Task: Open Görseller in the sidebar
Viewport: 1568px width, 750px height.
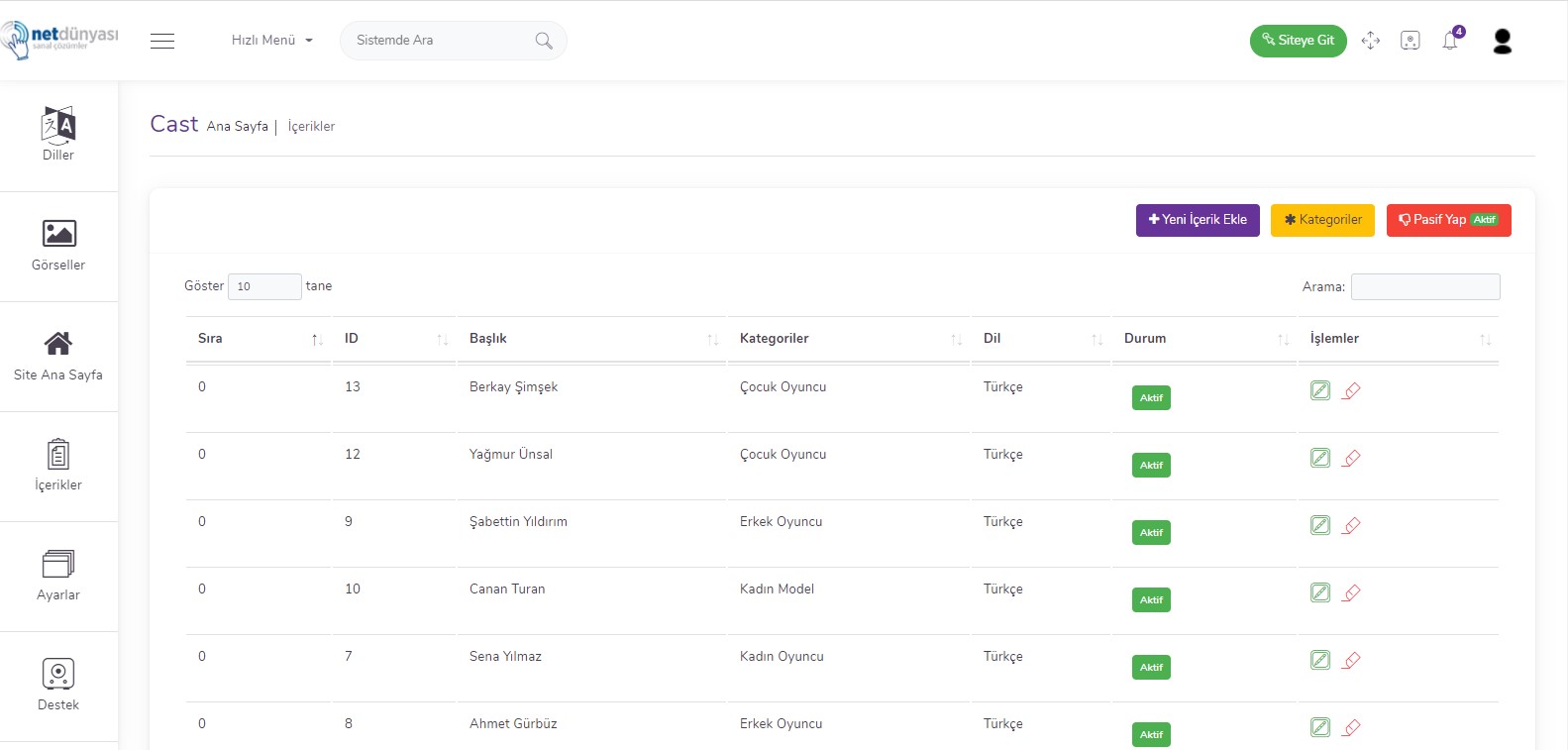Action: [x=58, y=246]
